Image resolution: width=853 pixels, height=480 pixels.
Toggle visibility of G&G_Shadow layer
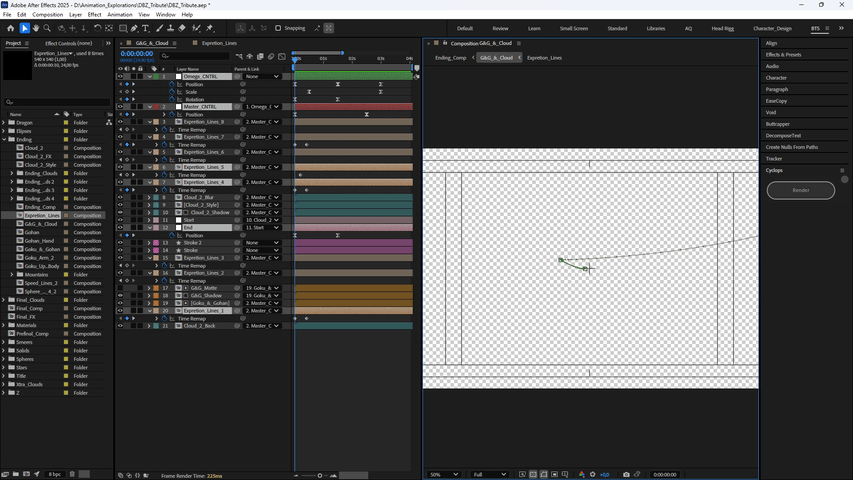tap(120, 296)
